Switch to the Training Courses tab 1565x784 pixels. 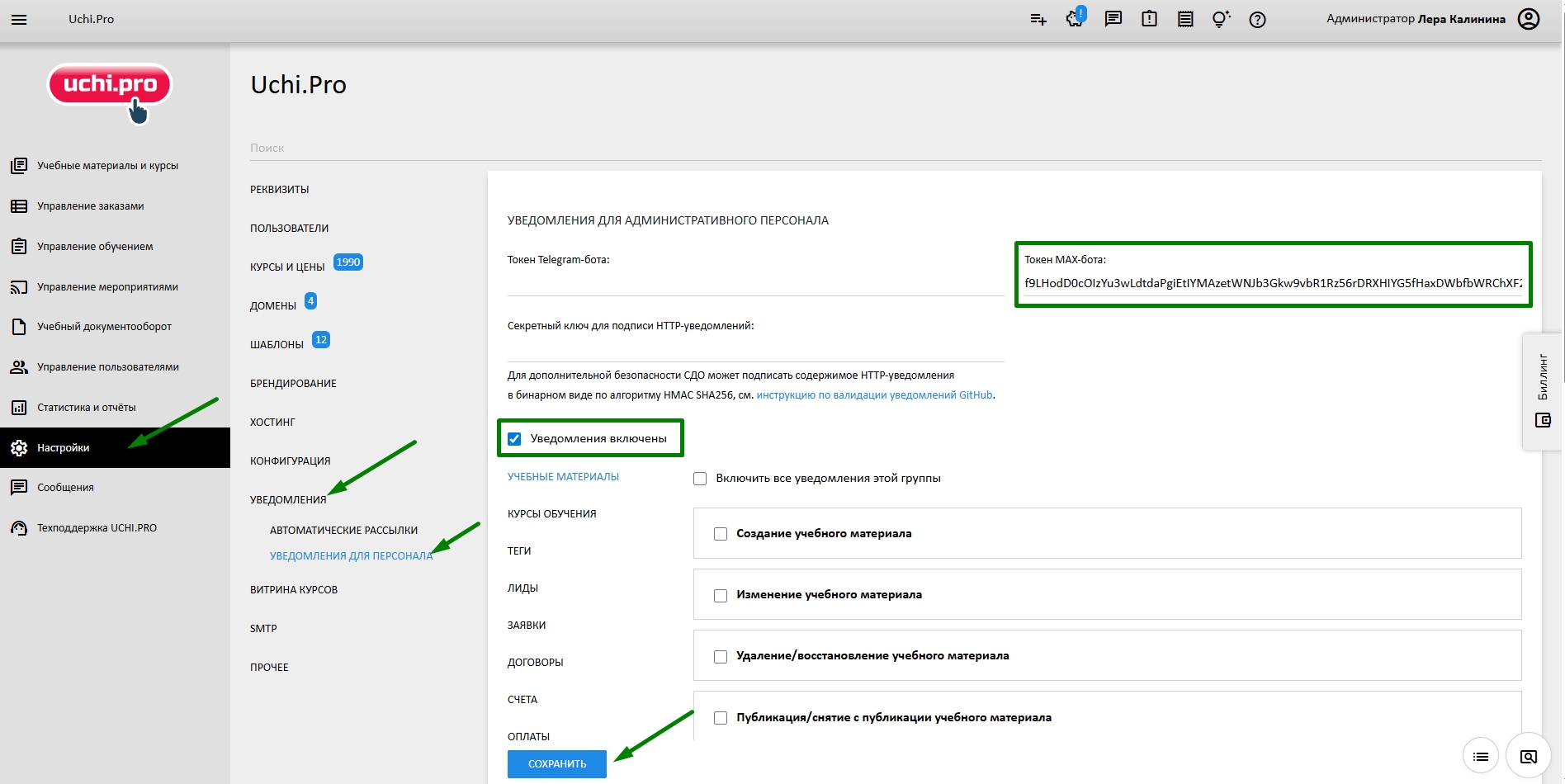click(551, 514)
